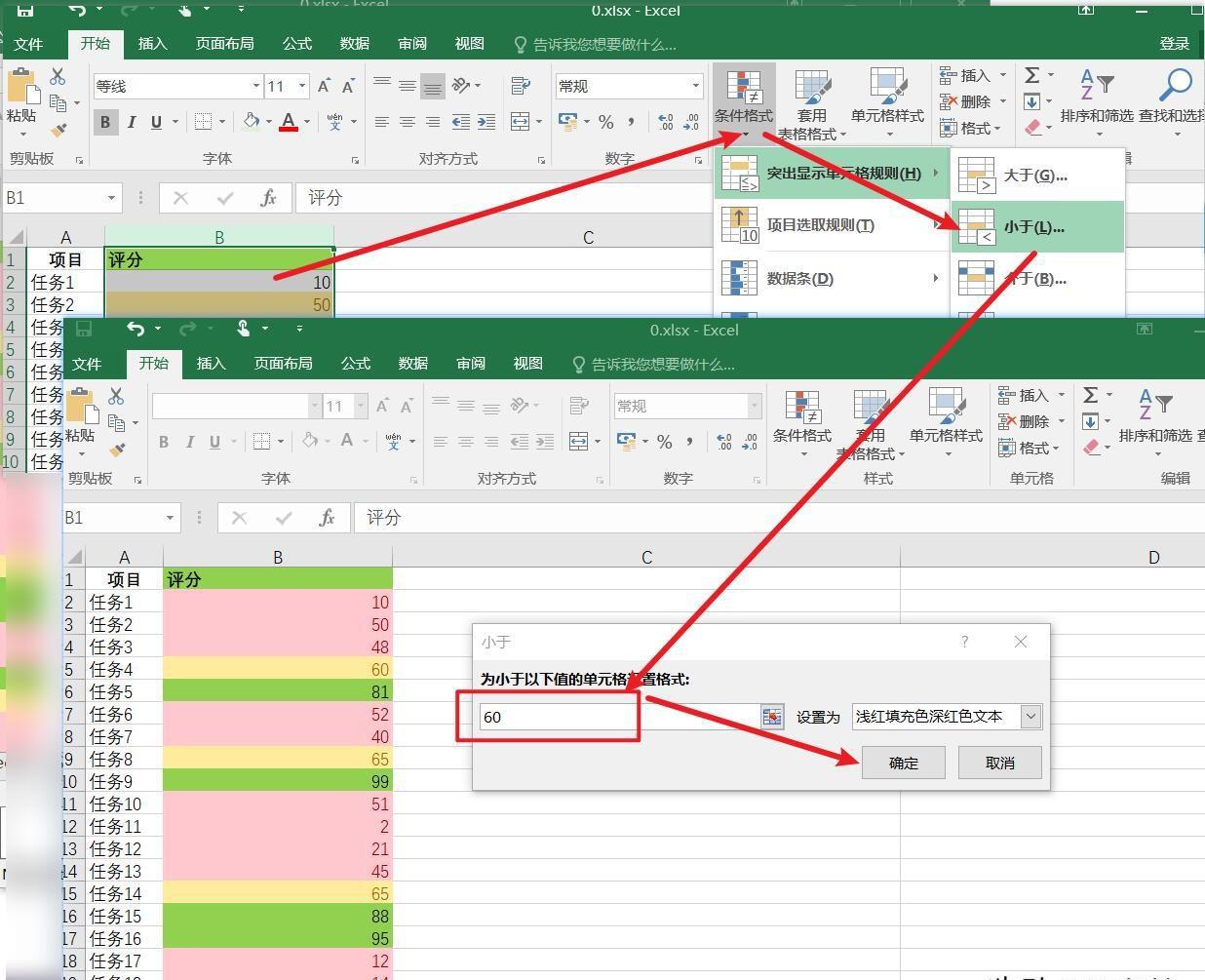Click font color red A in upper ribbon
Image resolution: width=1205 pixels, height=980 pixels.
pos(288,122)
